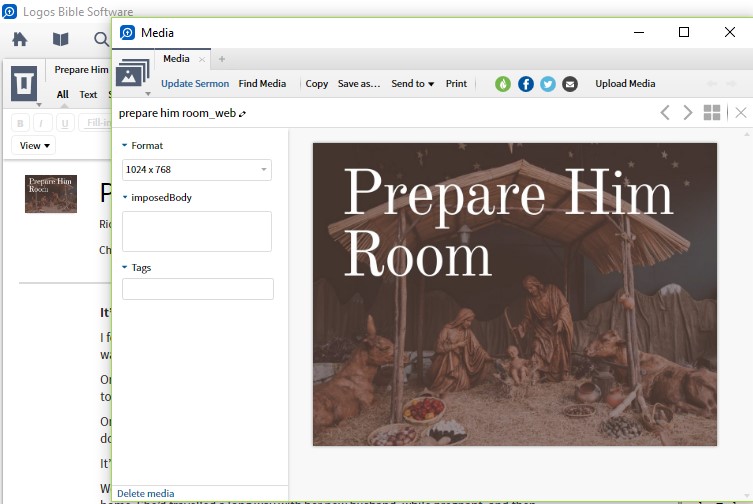Click Update Sermon

(195, 84)
